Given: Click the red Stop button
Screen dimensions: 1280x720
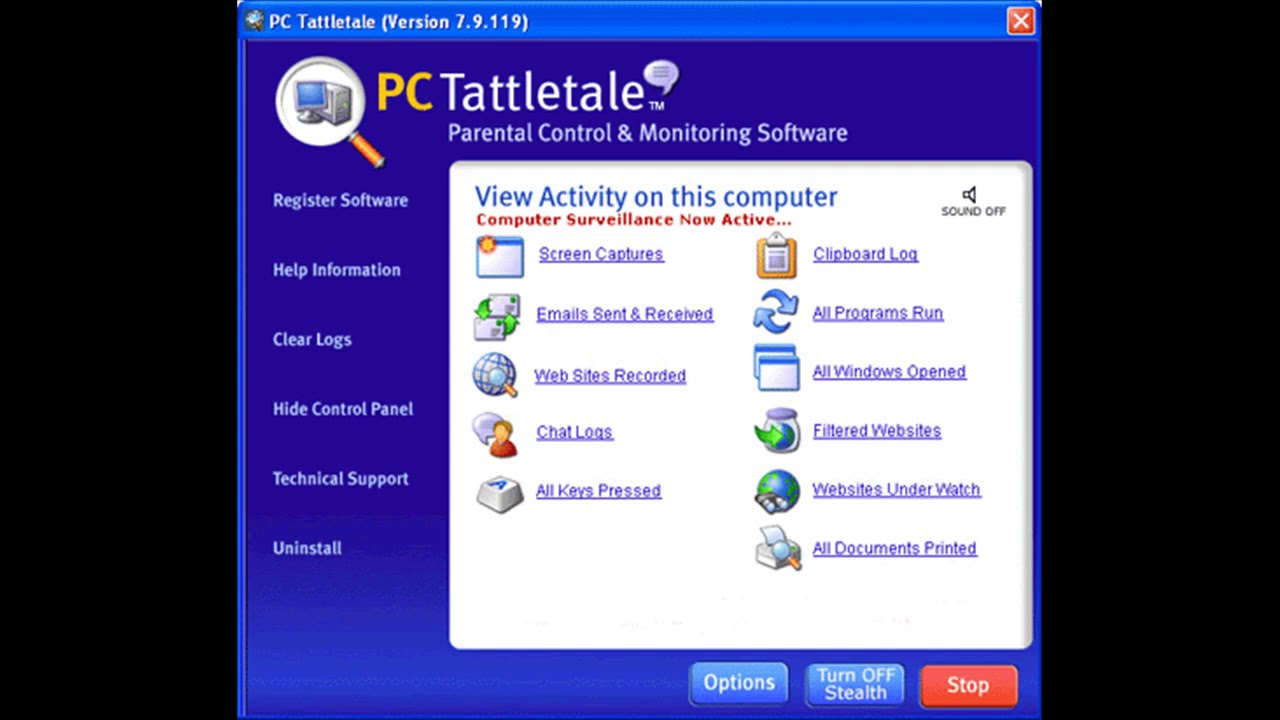Looking at the screenshot, I should [x=968, y=685].
